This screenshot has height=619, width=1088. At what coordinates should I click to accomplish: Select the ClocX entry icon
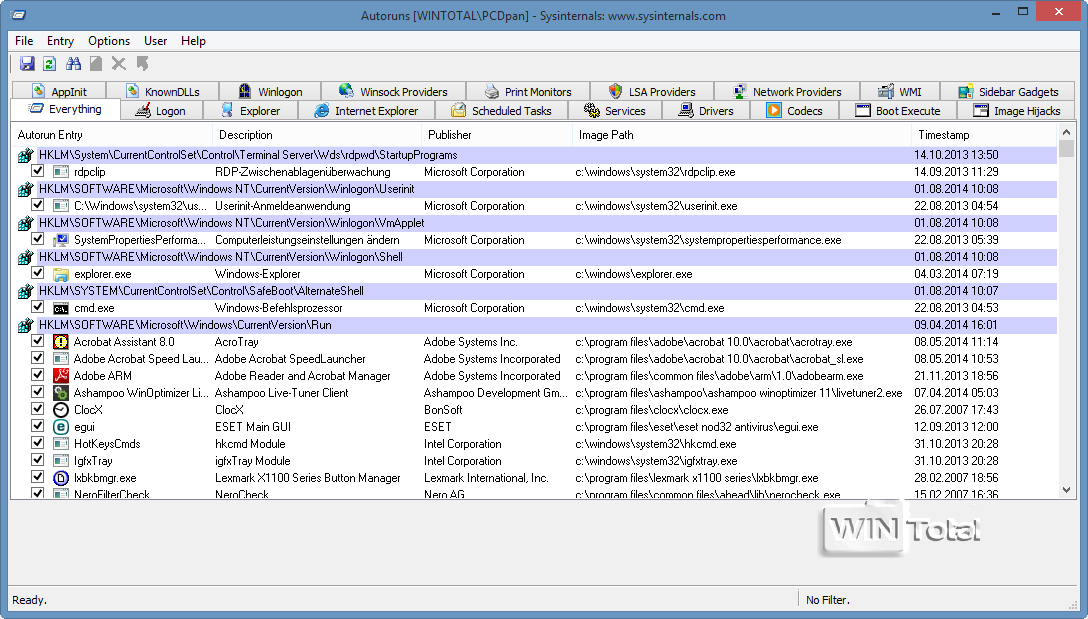[x=61, y=410]
